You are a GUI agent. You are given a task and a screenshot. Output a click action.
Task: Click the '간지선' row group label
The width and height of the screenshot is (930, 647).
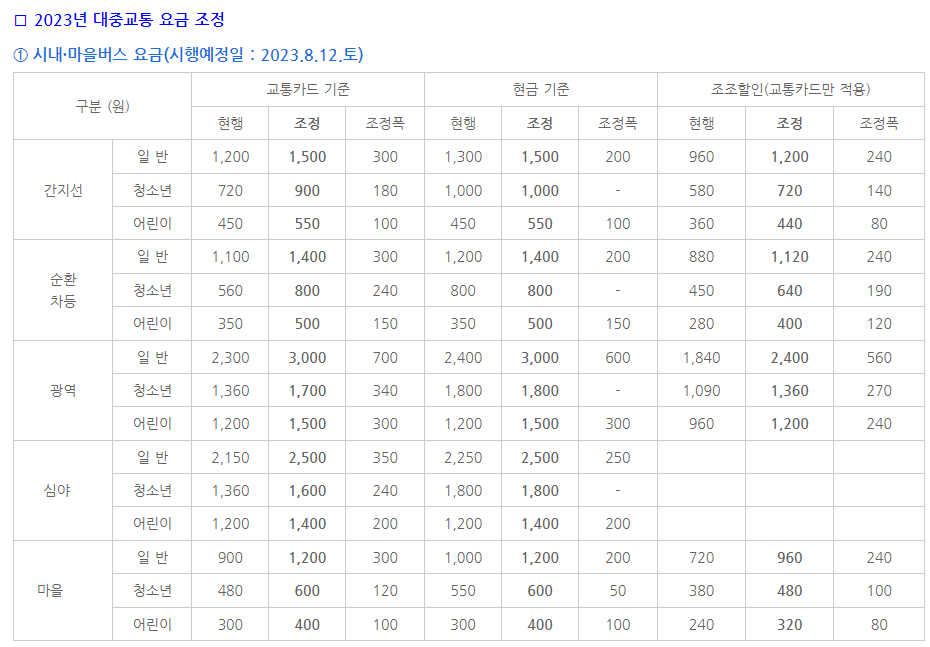(x=63, y=190)
